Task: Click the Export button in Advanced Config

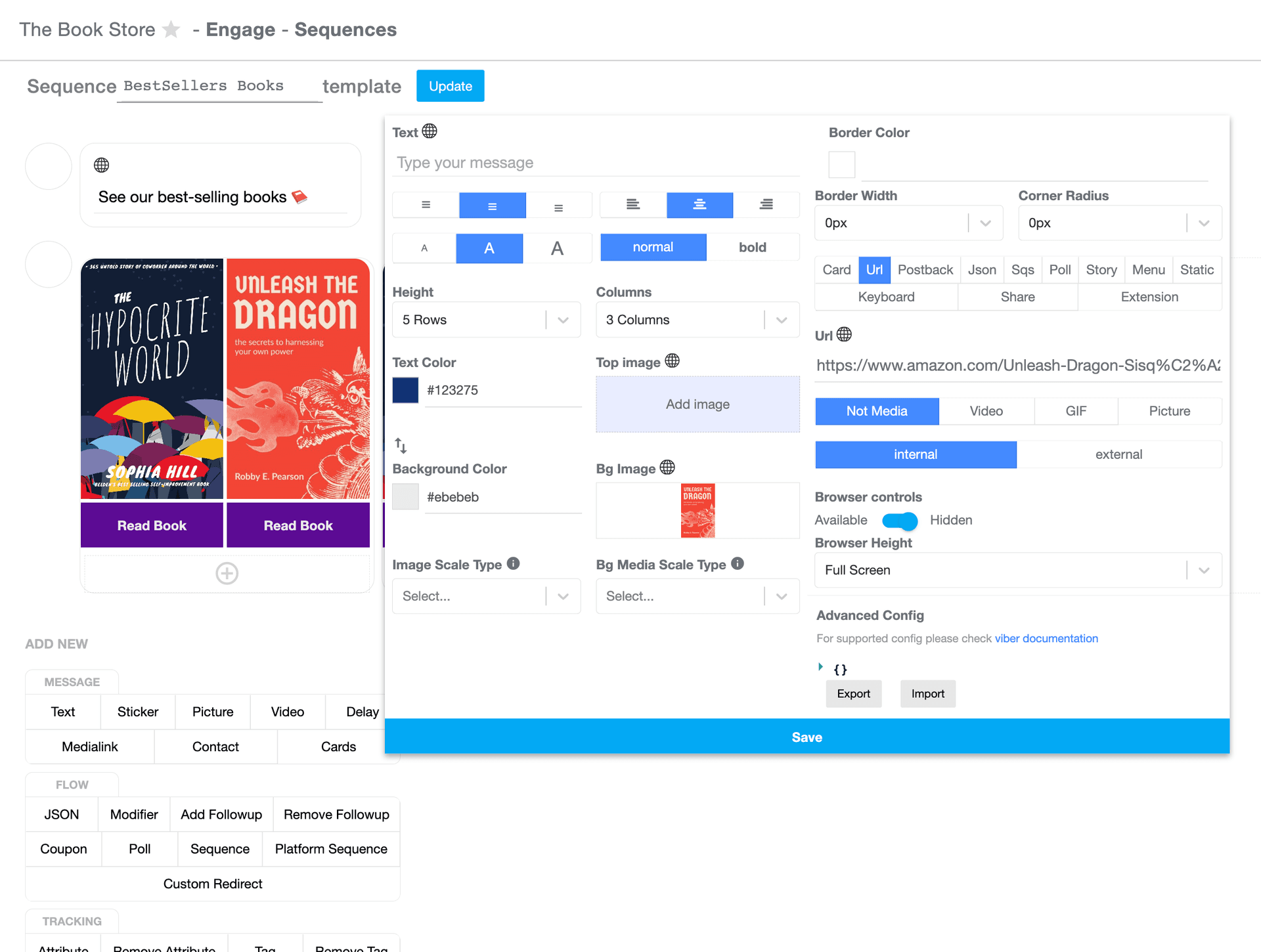Action: (852, 693)
